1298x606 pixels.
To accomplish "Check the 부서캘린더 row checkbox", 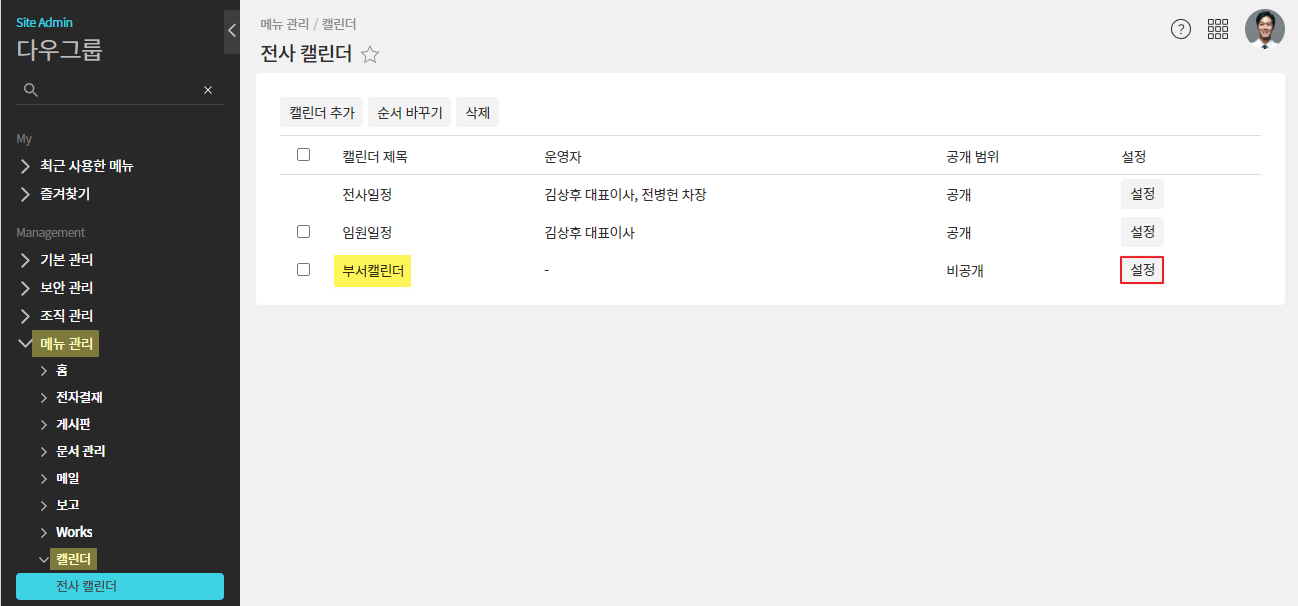I will click(304, 270).
